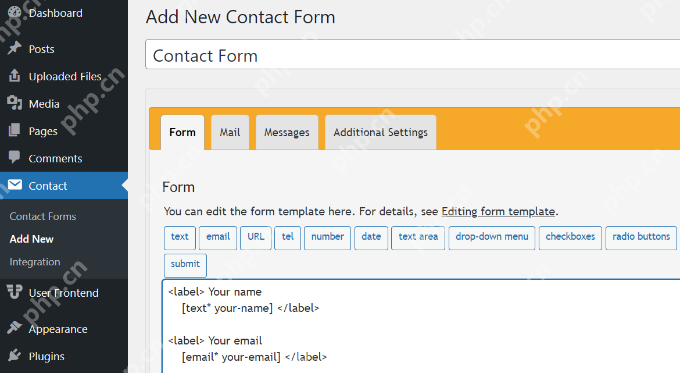The image size is (680, 373).
Task: Click the User Frontend icon
Action: tap(14, 291)
